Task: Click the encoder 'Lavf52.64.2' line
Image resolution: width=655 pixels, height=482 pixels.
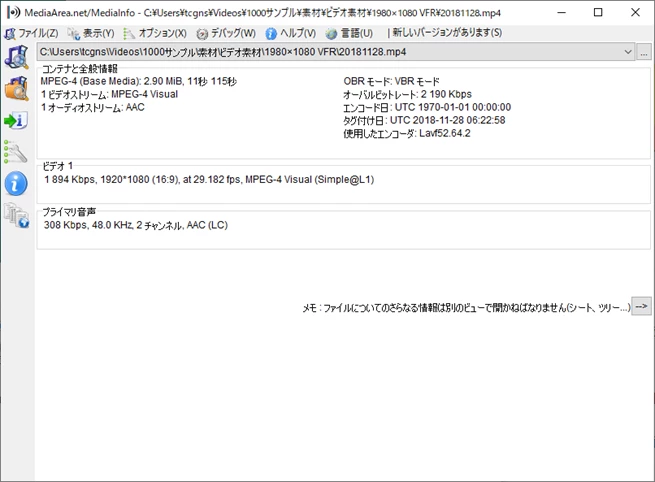Action: pyautogui.click(x=407, y=133)
